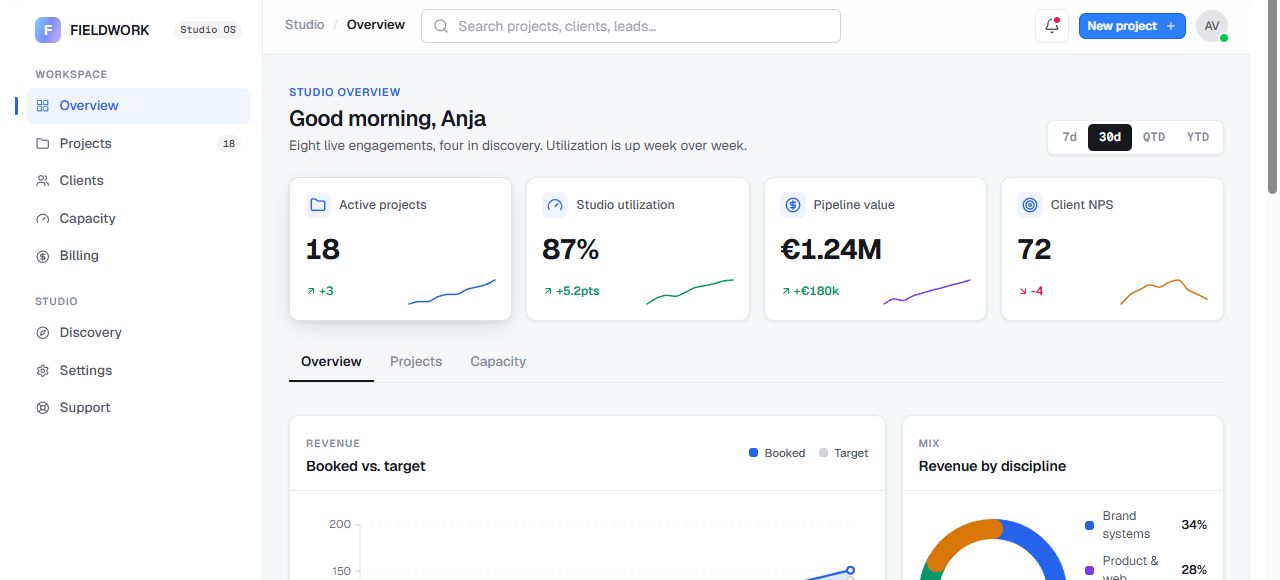Click the page vertical scrollbar thumb
Image resolution: width=1280 pixels, height=580 pixels.
click(1272, 98)
